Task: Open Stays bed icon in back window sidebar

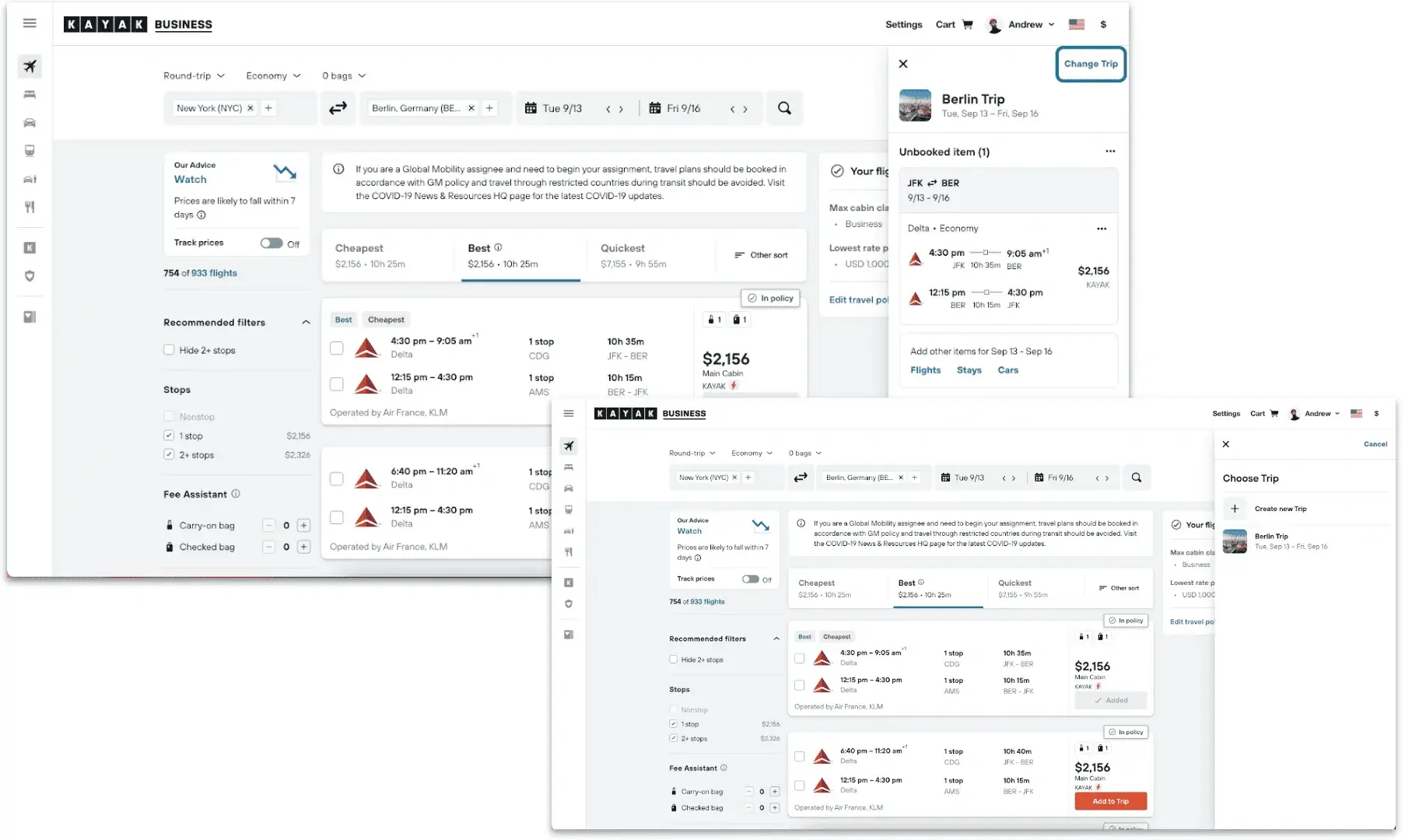Action: [x=30, y=94]
